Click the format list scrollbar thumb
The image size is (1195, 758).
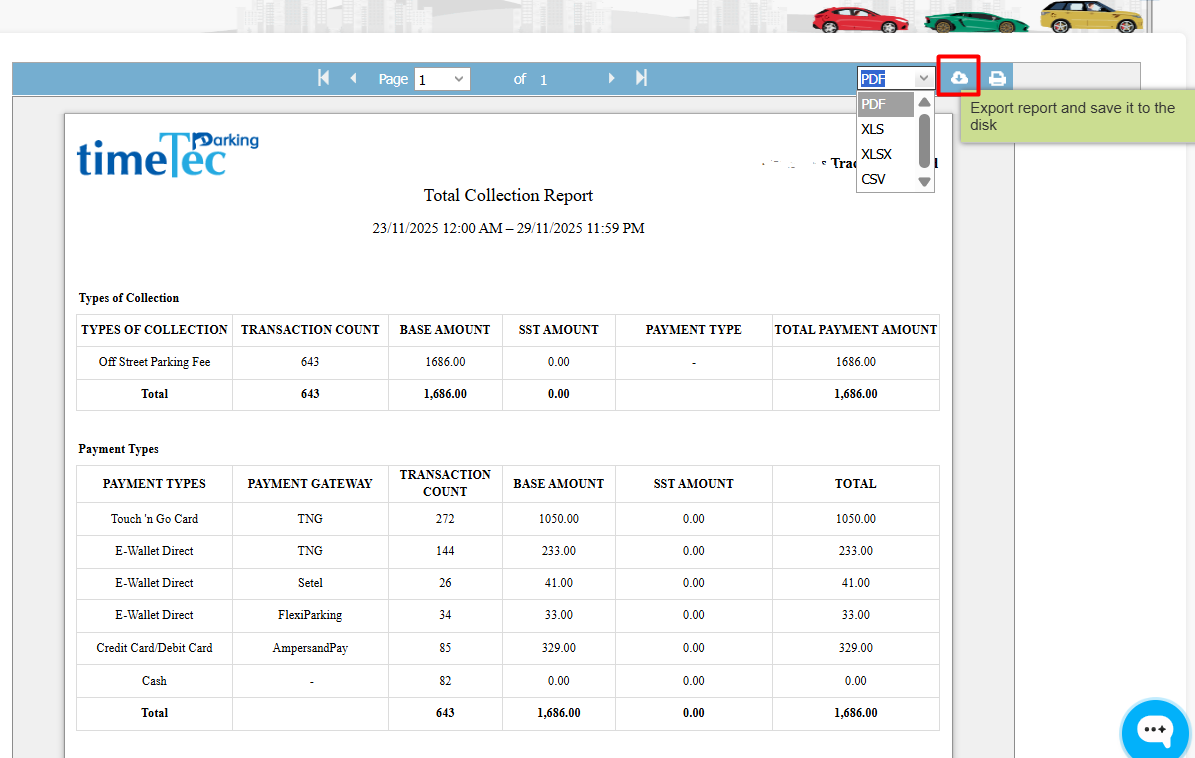[925, 139]
